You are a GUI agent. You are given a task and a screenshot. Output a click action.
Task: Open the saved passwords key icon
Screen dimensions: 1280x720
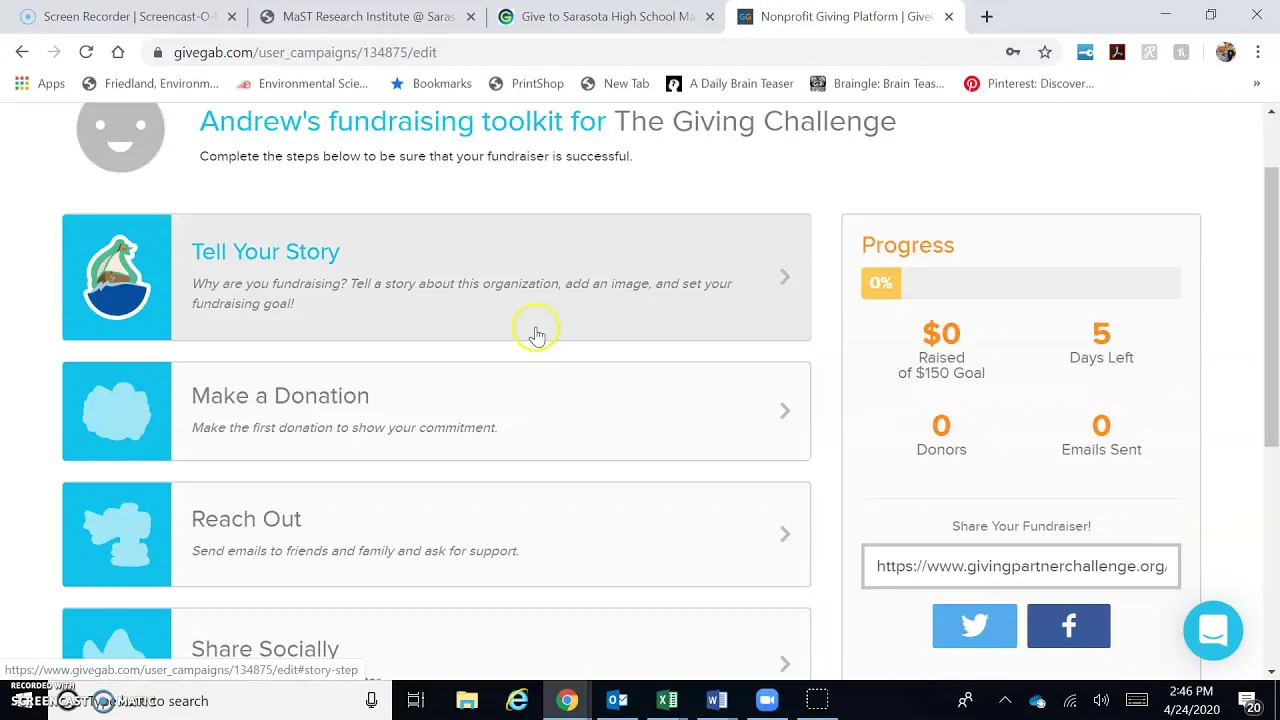[1013, 52]
